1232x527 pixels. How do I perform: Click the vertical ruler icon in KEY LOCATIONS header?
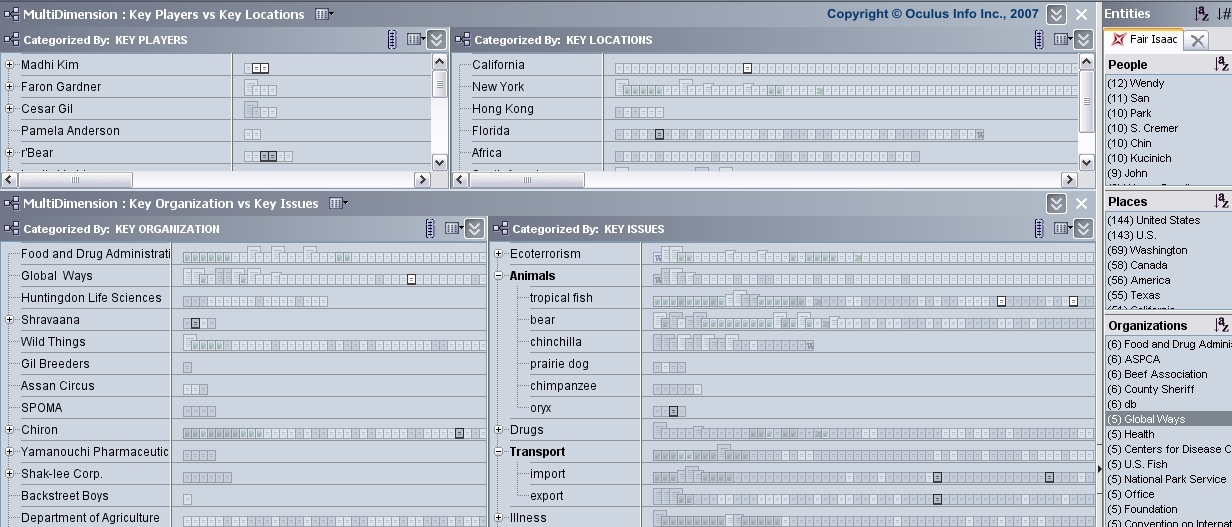click(x=1040, y=40)
